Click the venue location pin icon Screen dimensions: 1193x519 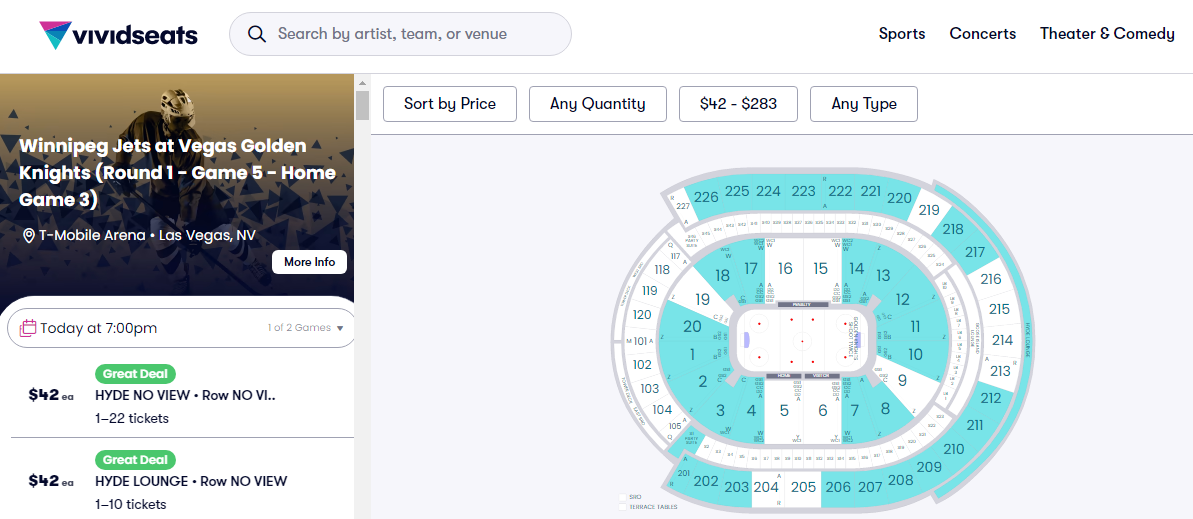coord(29,236)
